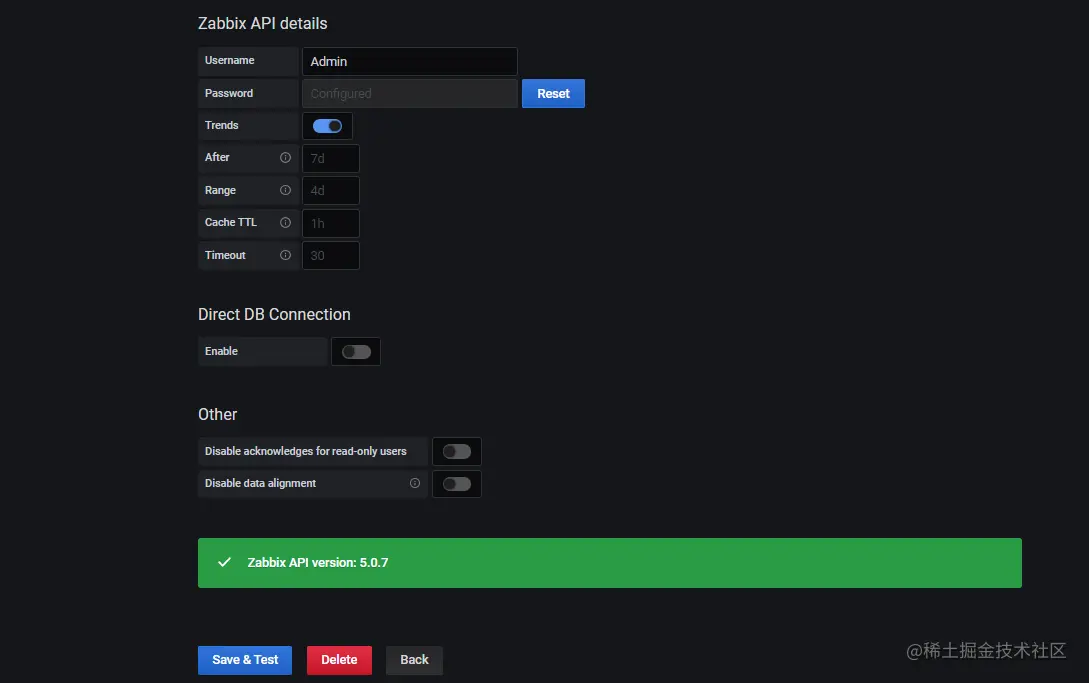Click the Back button

coord(414,660)
